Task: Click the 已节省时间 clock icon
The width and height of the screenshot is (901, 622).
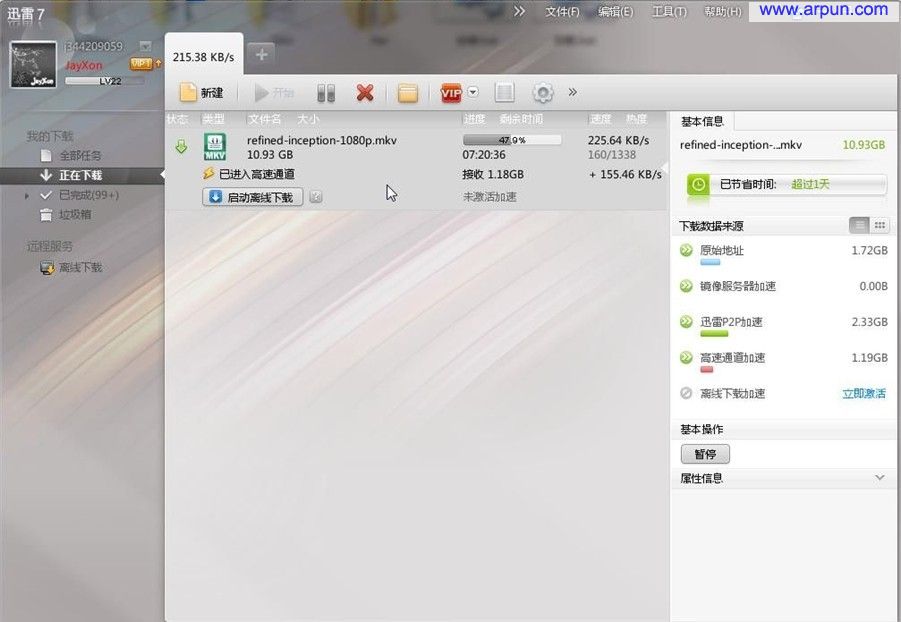Action: point(698,185)
